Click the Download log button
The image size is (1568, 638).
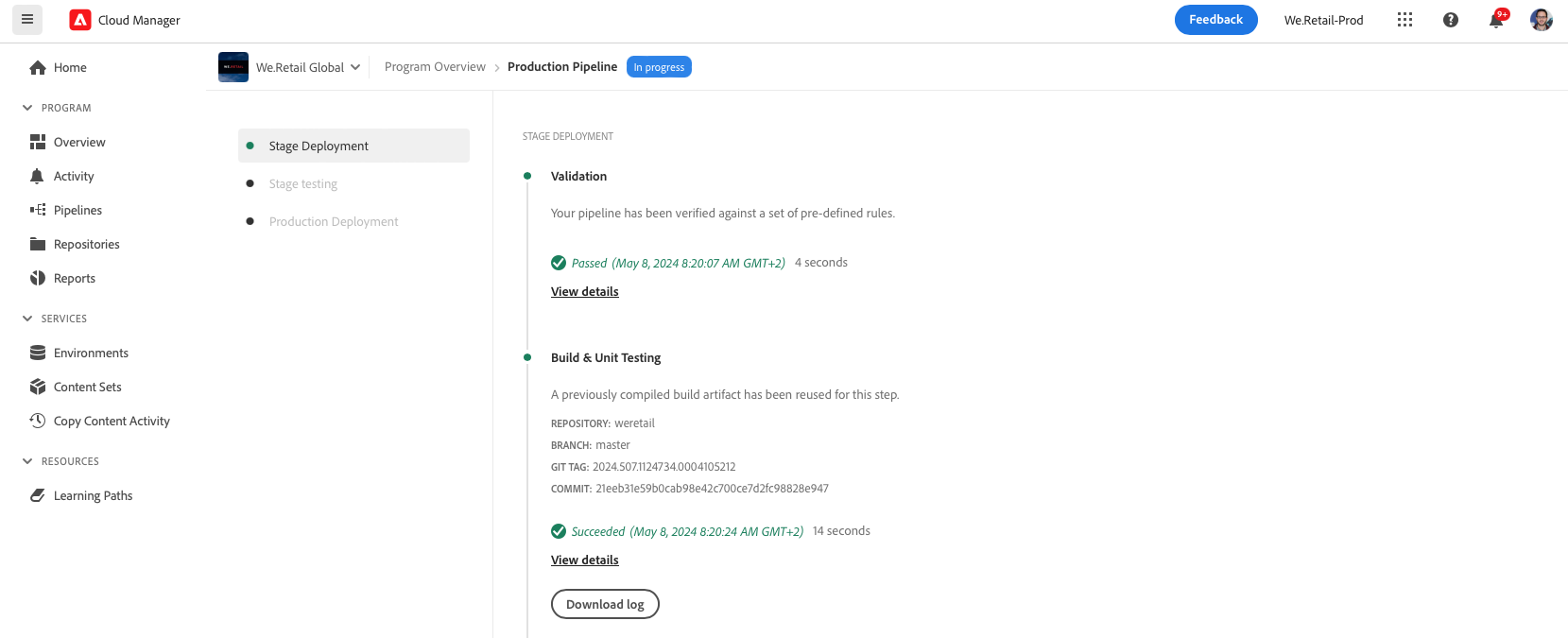coord(605,604)
